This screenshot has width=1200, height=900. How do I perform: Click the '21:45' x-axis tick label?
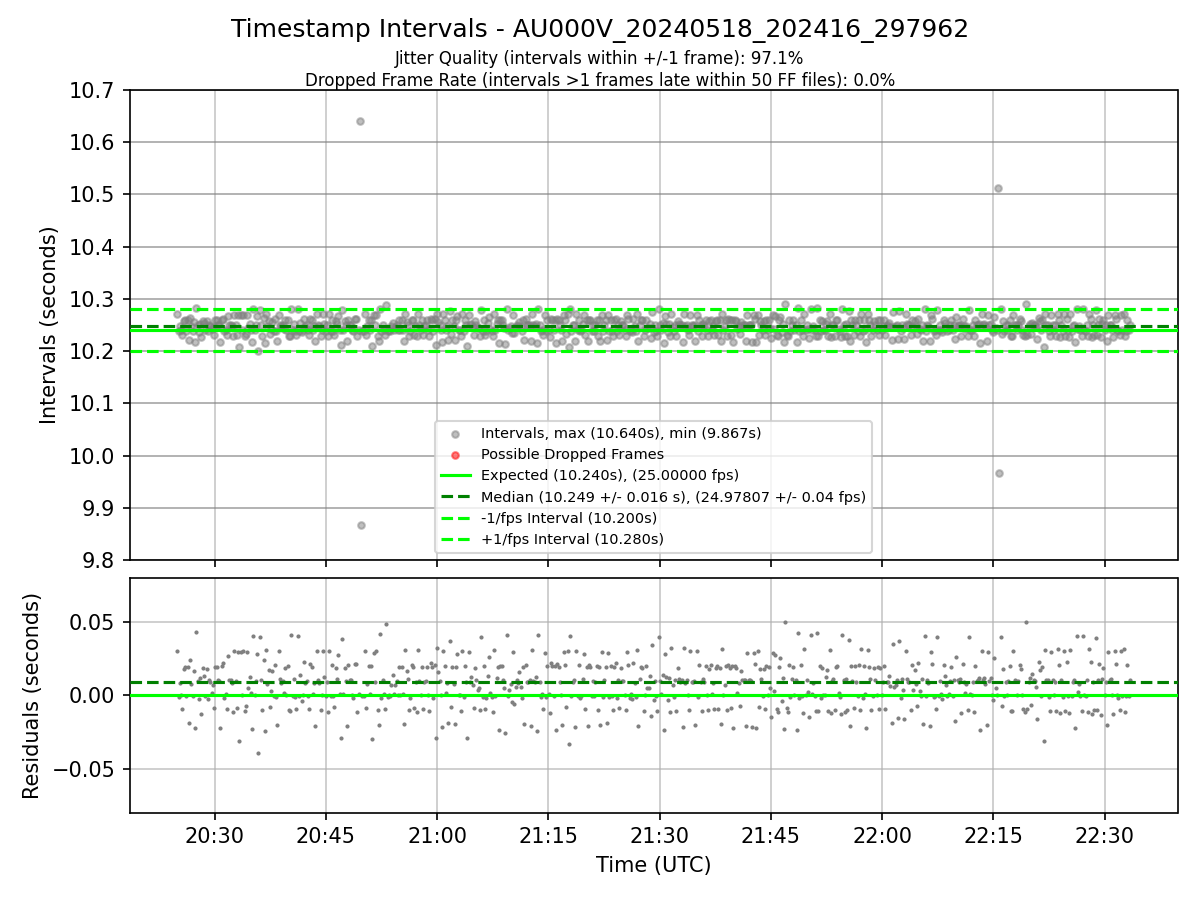pyautogui.click(x=770, y=836)
